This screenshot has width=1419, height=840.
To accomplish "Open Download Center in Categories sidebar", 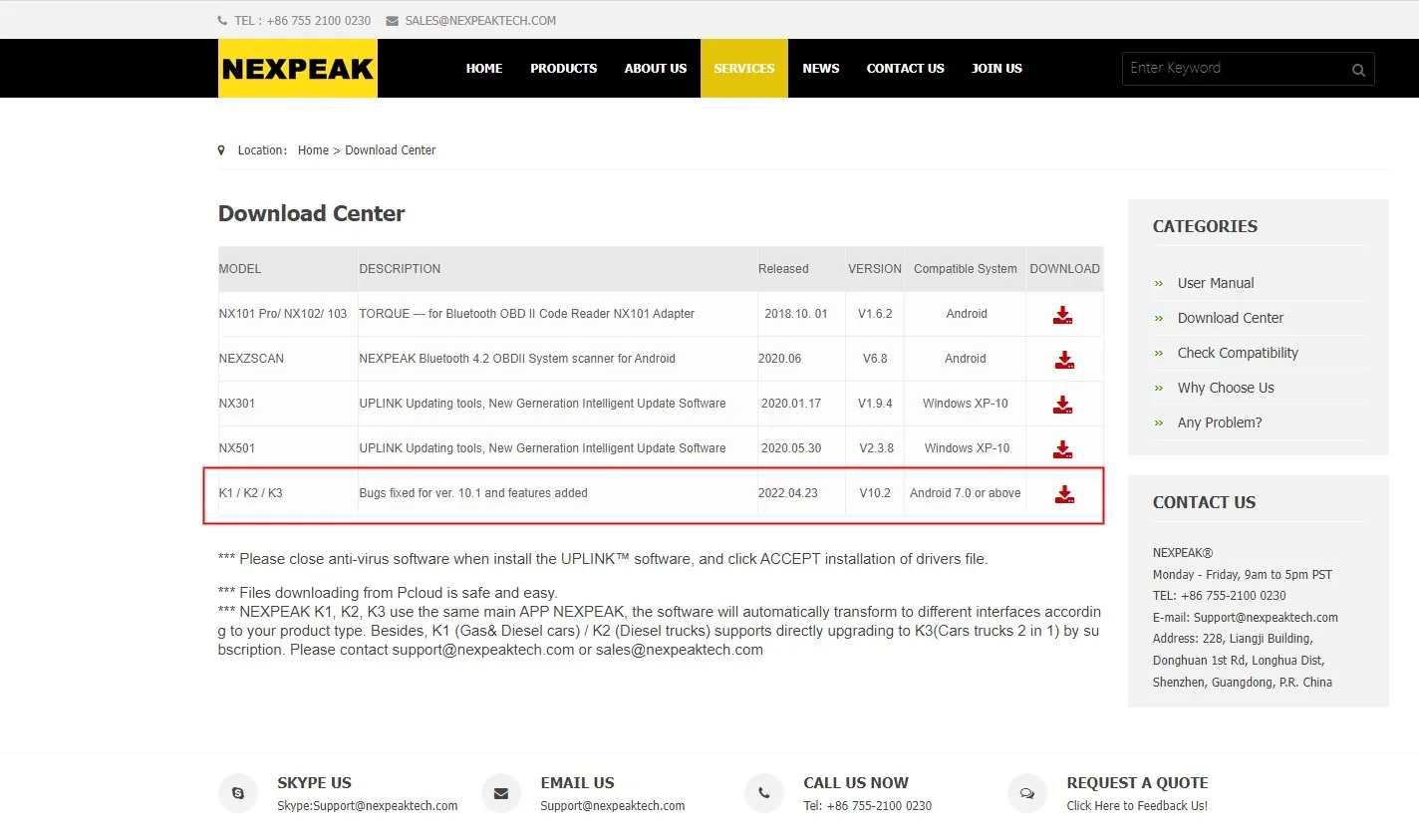I will (1231, 318).
